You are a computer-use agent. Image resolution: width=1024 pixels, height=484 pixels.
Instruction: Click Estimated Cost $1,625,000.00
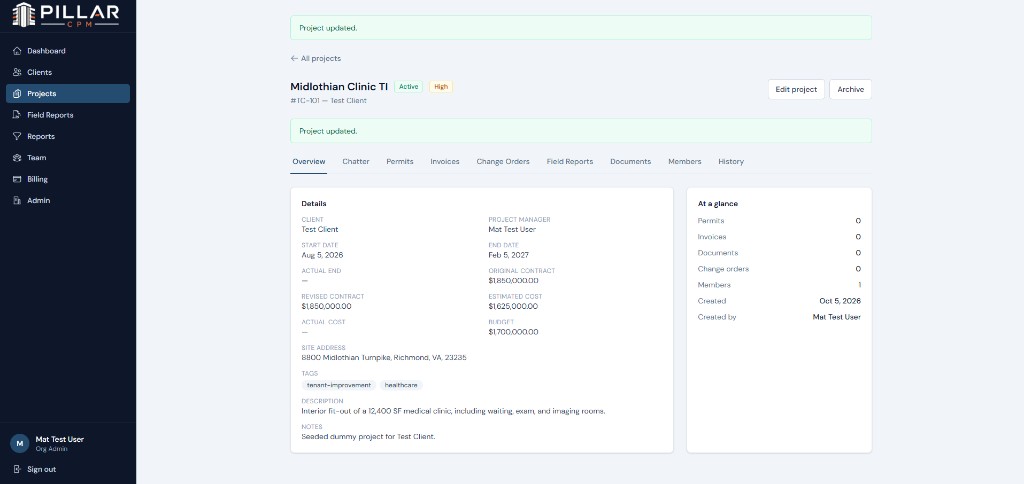coord(513,306)
